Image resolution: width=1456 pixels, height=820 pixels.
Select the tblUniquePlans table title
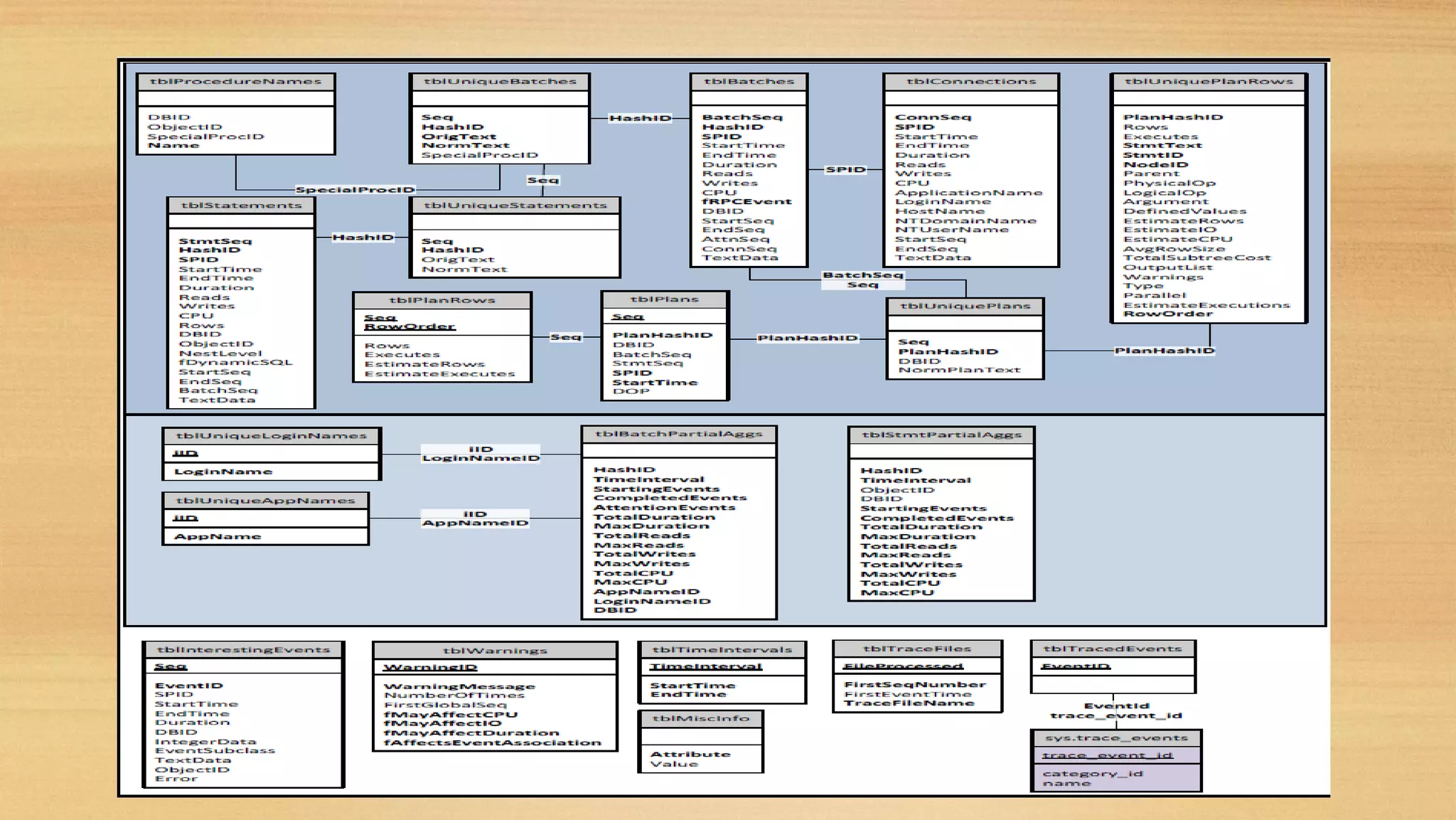click(965, 307)
